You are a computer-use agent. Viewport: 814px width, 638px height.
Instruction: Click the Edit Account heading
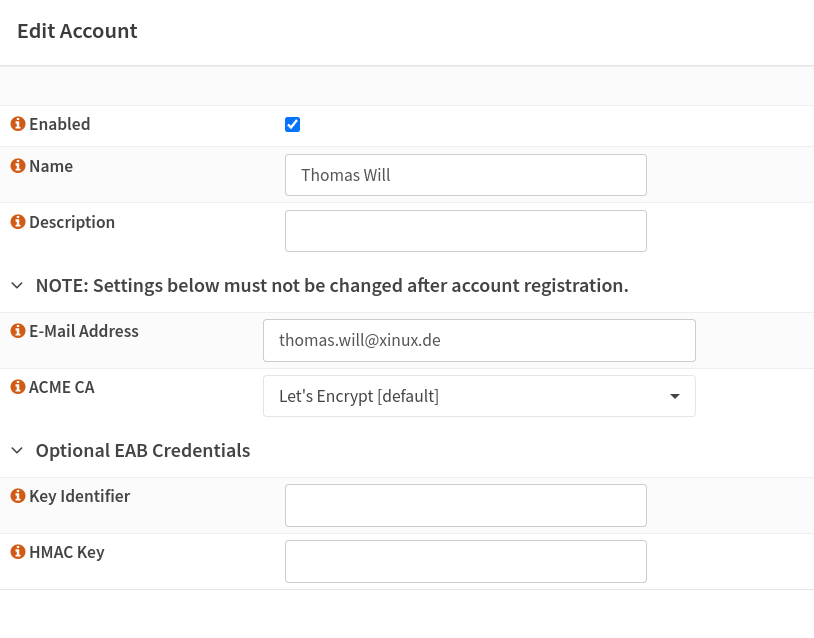click(x=77, y=31)
